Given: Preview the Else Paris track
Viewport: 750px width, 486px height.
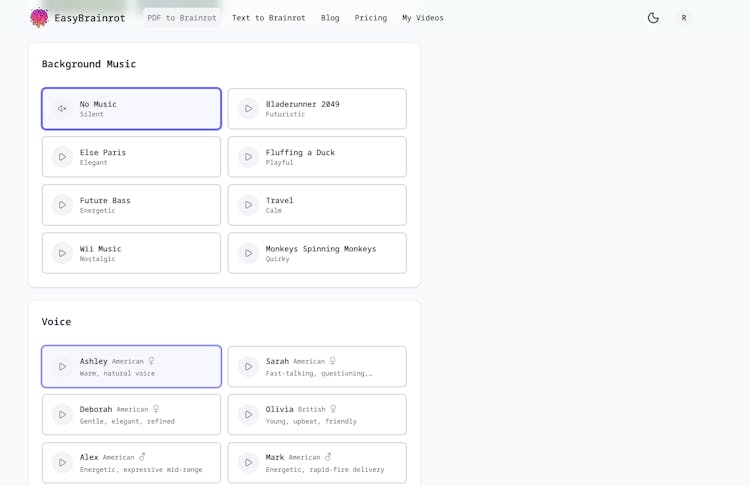Looking at the screenshot, I should 62,157.
